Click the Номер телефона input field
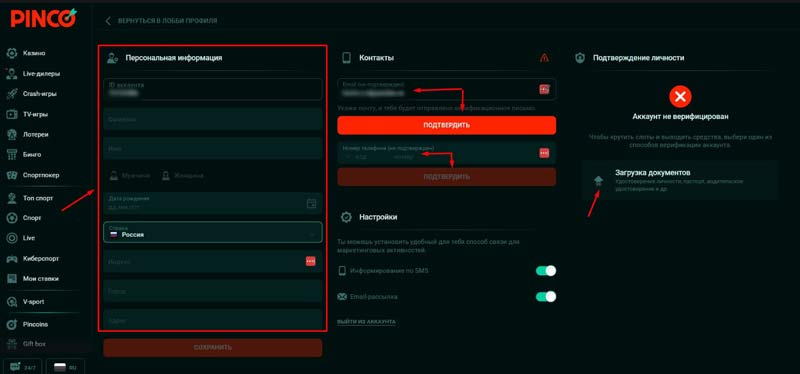The image size is (800, 374). tap(446, 153)
